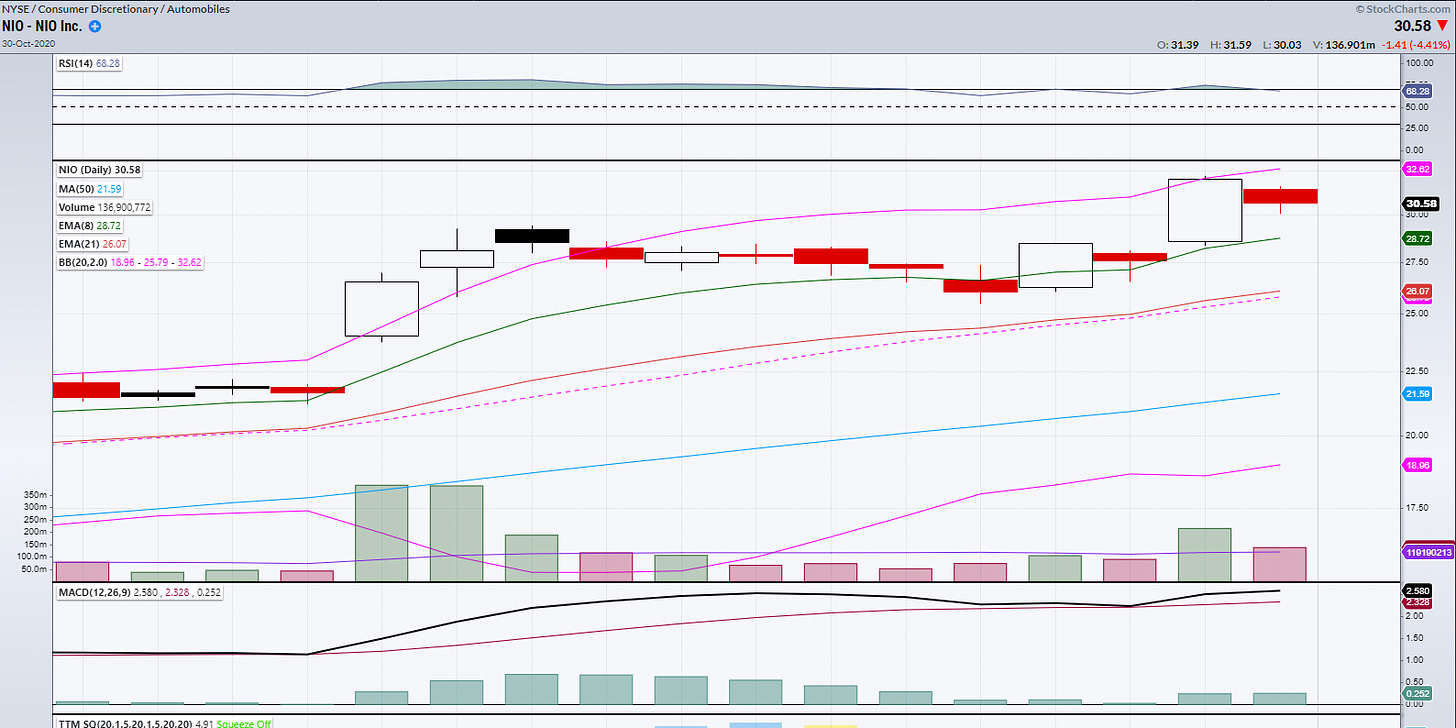Click the red 26.07 EMA price tag
Viewport: 1456px width, 728px height.
tap(1418, 291)
